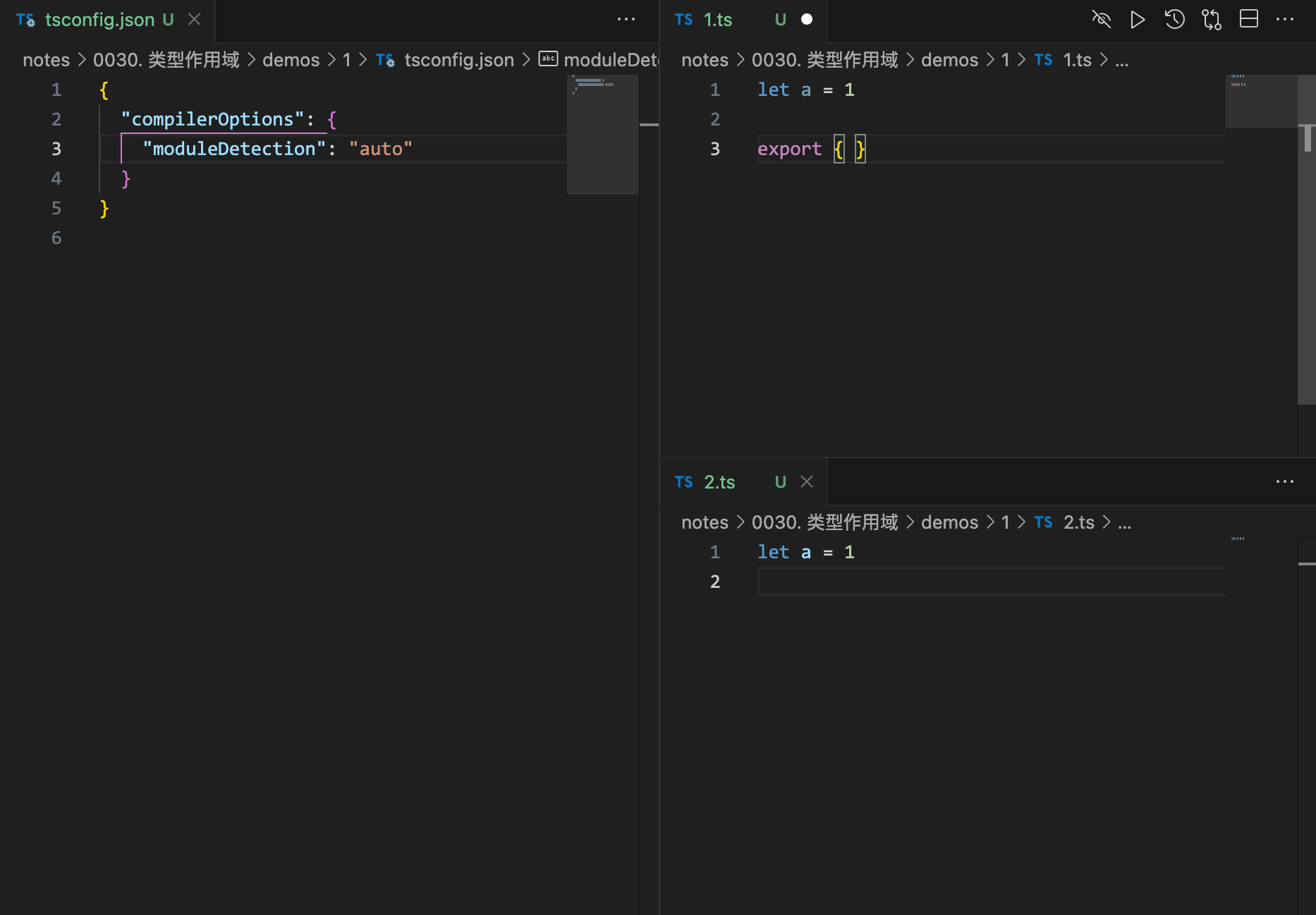Click the split editor layout icon

(x=1248, y=20)
